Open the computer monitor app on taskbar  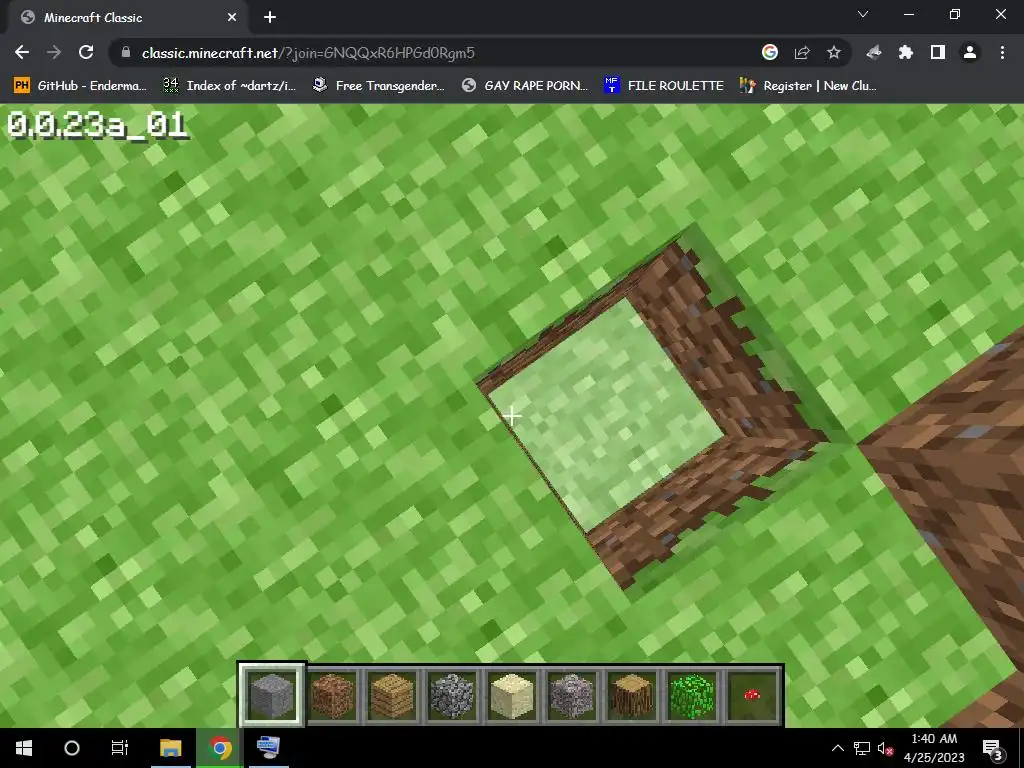pos(268,748)
